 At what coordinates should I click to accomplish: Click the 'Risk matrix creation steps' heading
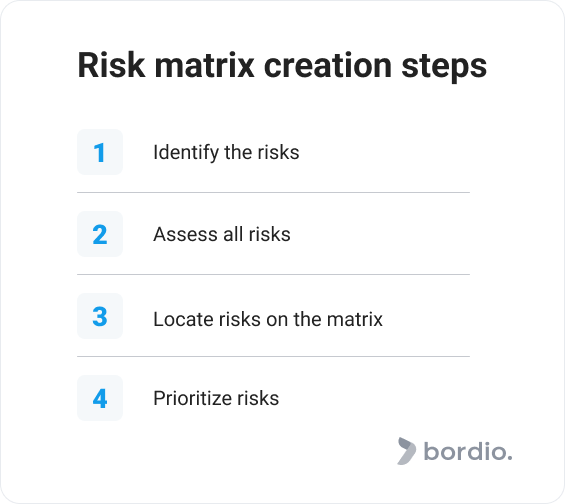(282, 66)
